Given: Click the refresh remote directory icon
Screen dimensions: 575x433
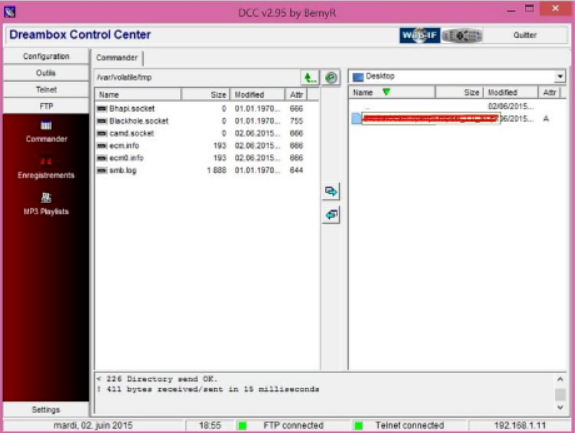Looking at the screenshot, I should (331, 77).
